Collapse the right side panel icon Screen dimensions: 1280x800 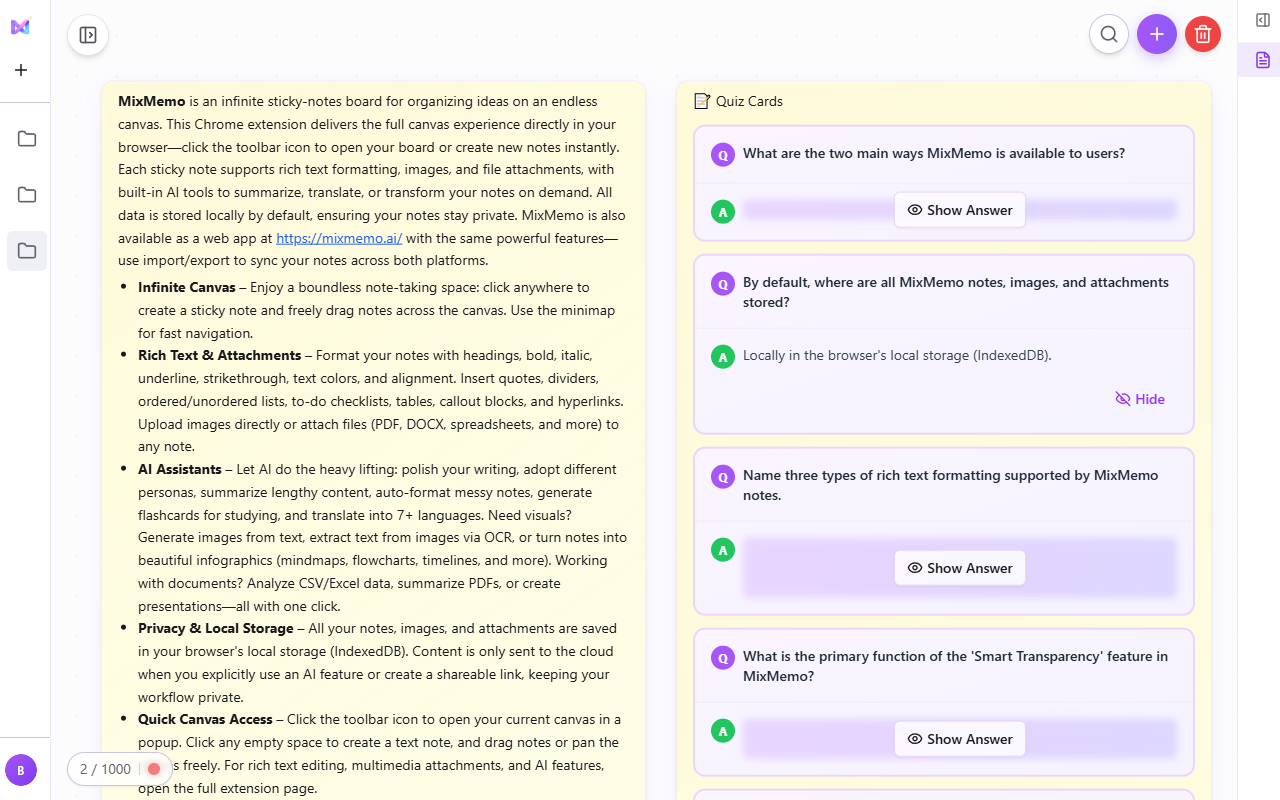click(x=1262, y=20)
